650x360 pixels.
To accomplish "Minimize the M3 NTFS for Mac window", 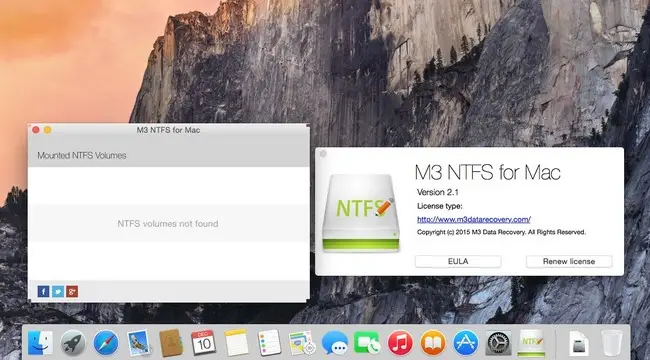I will [x=48, y=130].
